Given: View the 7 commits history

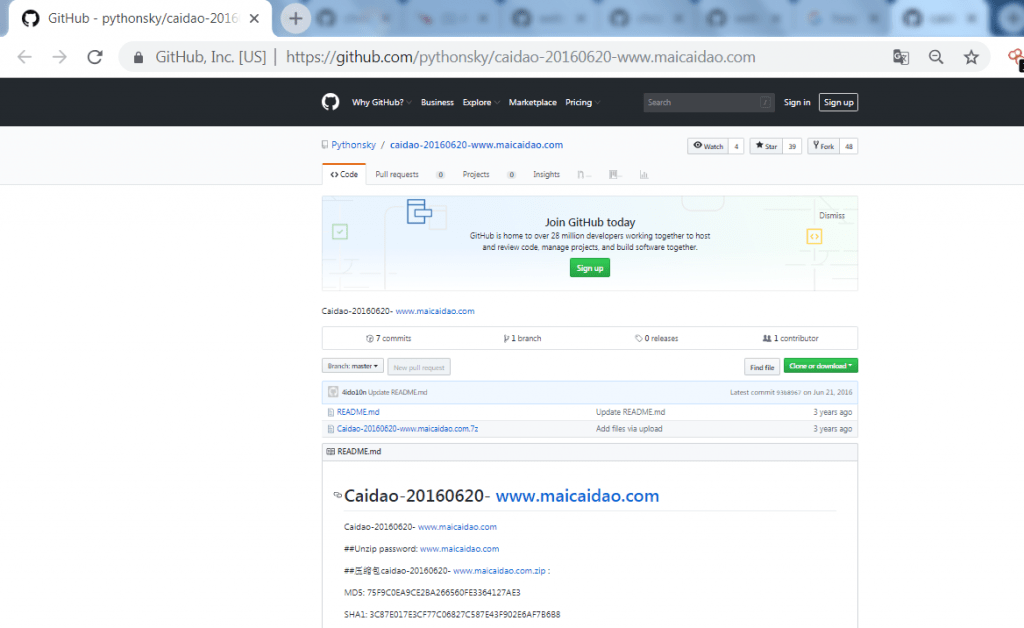Looking at the screenshot, I should click(x=389, y=338).
